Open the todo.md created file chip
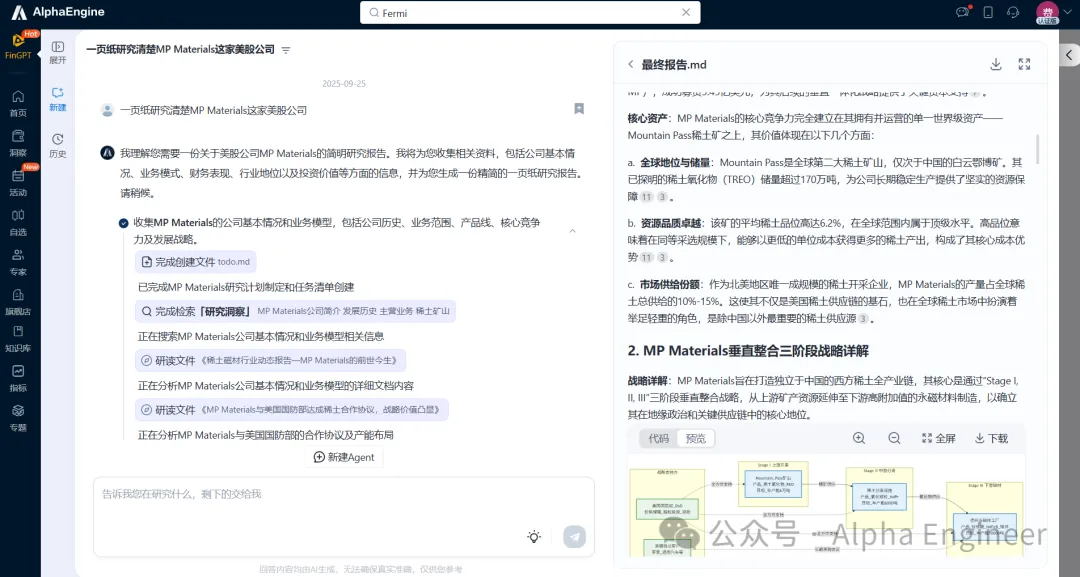The width and height of the screenshot is (1080, 577). (x=196, y=262)
